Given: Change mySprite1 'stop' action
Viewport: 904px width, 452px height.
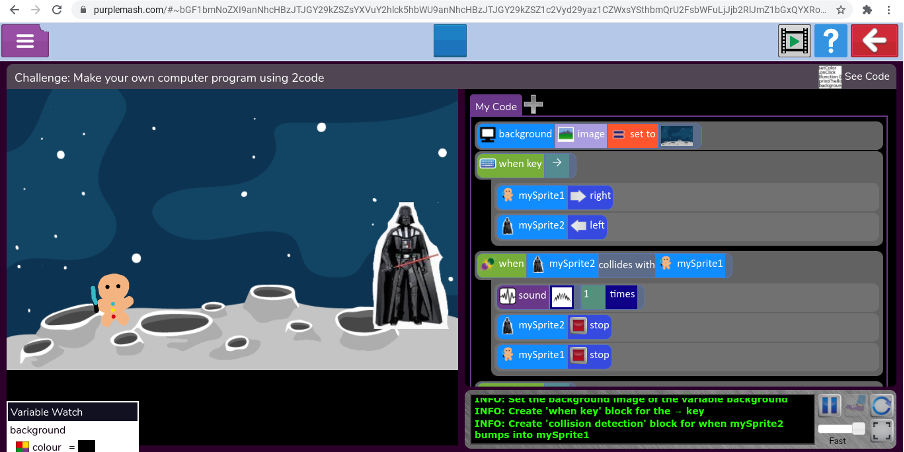Looking at the screenshot, I should click(589, 356).
